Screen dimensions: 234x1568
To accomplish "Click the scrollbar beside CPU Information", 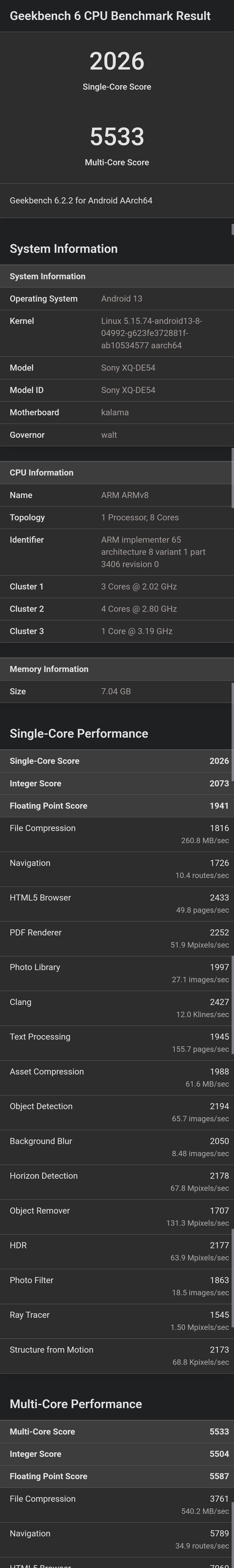I will click(x=232, y=478).
